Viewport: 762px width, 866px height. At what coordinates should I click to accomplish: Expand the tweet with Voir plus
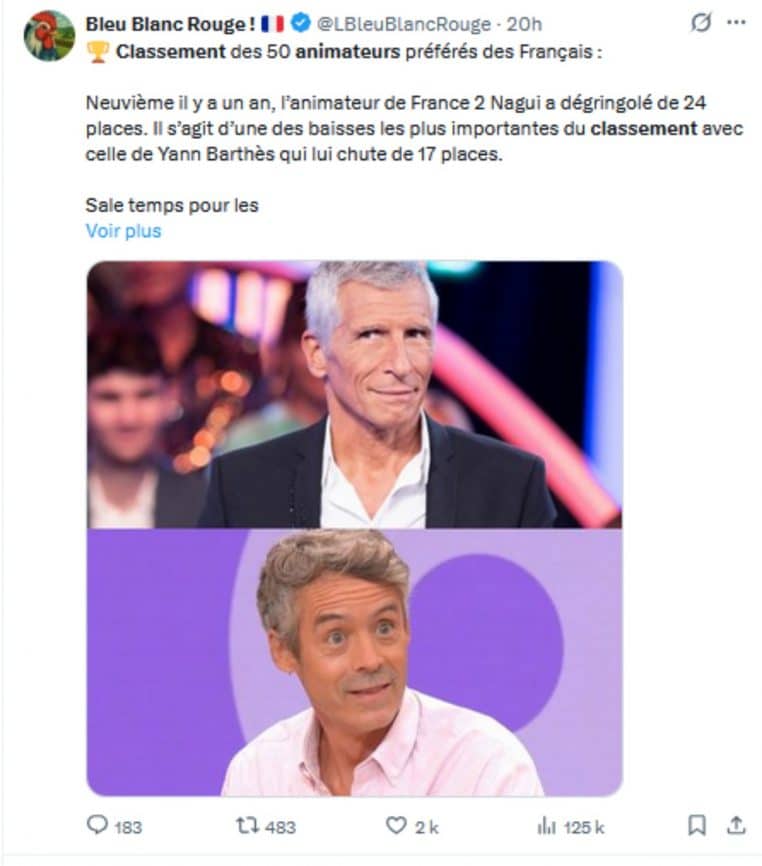tap(123, 230)
